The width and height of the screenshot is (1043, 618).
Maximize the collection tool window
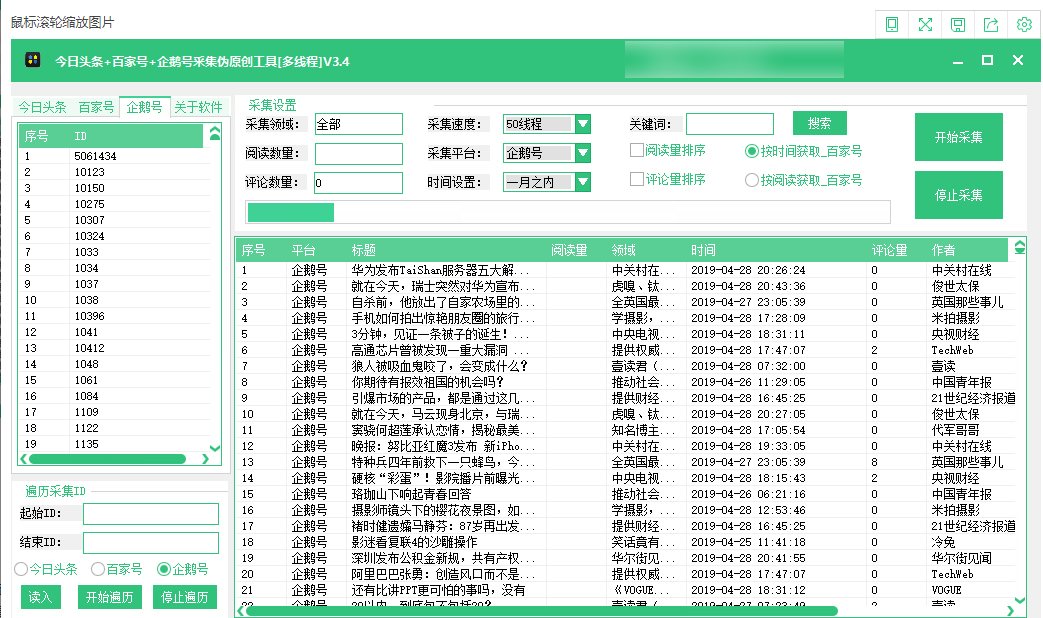tap(988, 61)
